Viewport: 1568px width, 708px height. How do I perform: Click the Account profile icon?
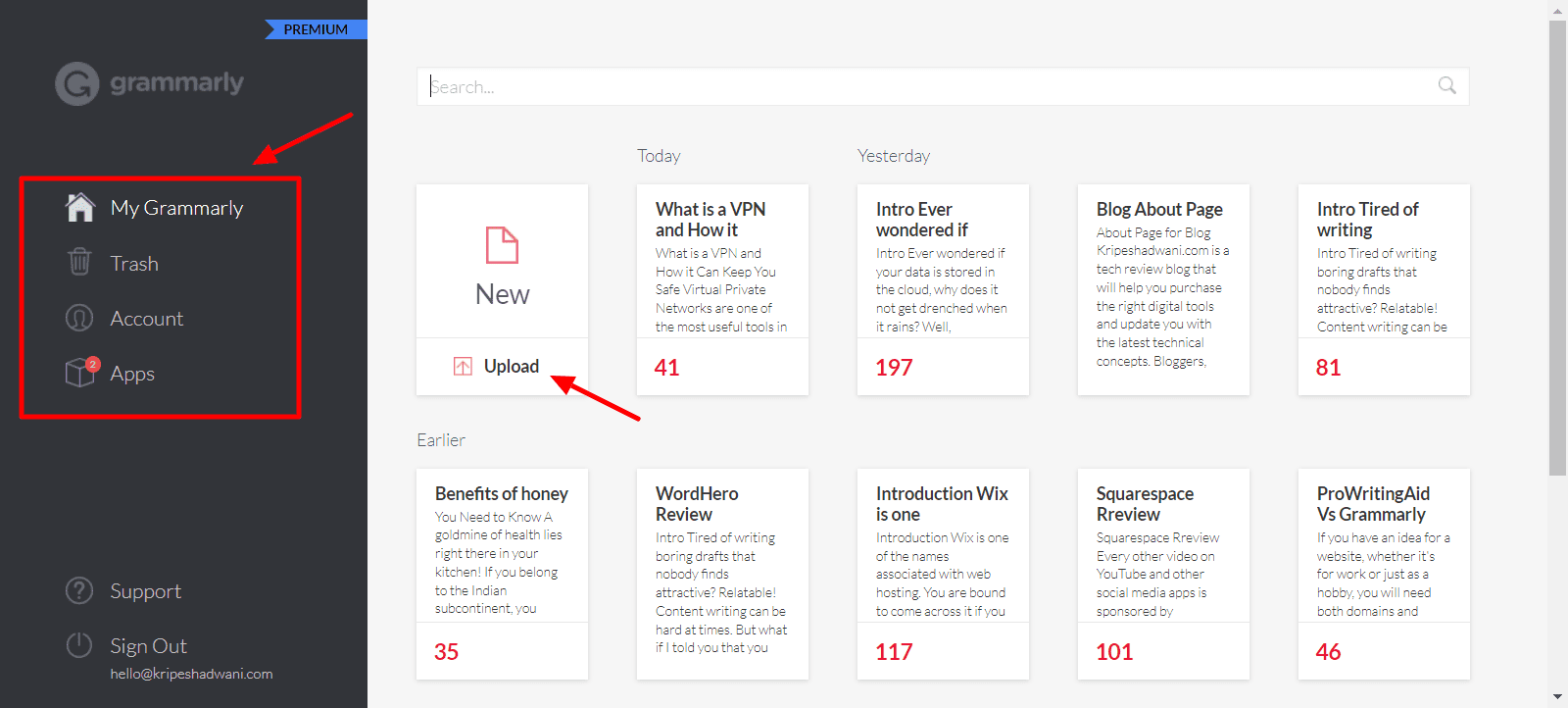[79, 319]
